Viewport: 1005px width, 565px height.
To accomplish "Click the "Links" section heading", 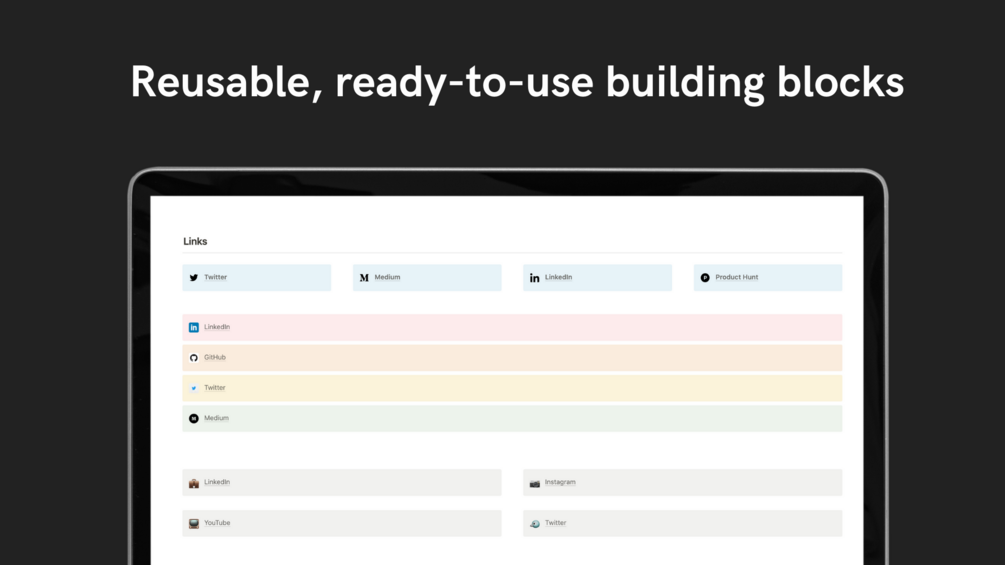I will point(195,242).
